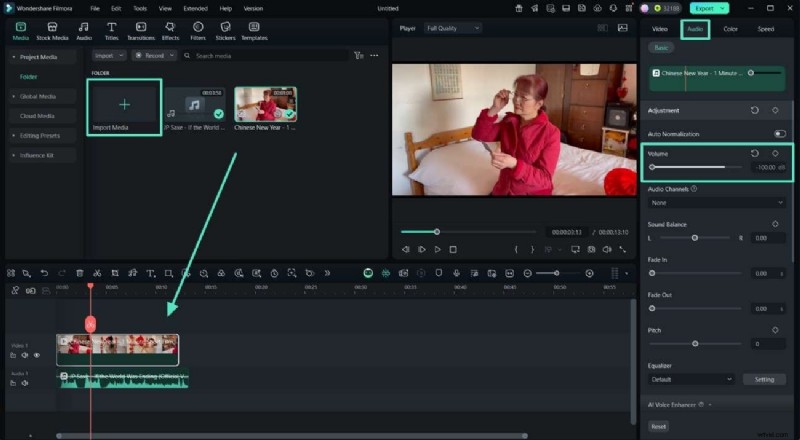Viewport: 800px width, 440px height.
Task: Add a Volume keyframe diamond
Action: click(x=775, y=153)
